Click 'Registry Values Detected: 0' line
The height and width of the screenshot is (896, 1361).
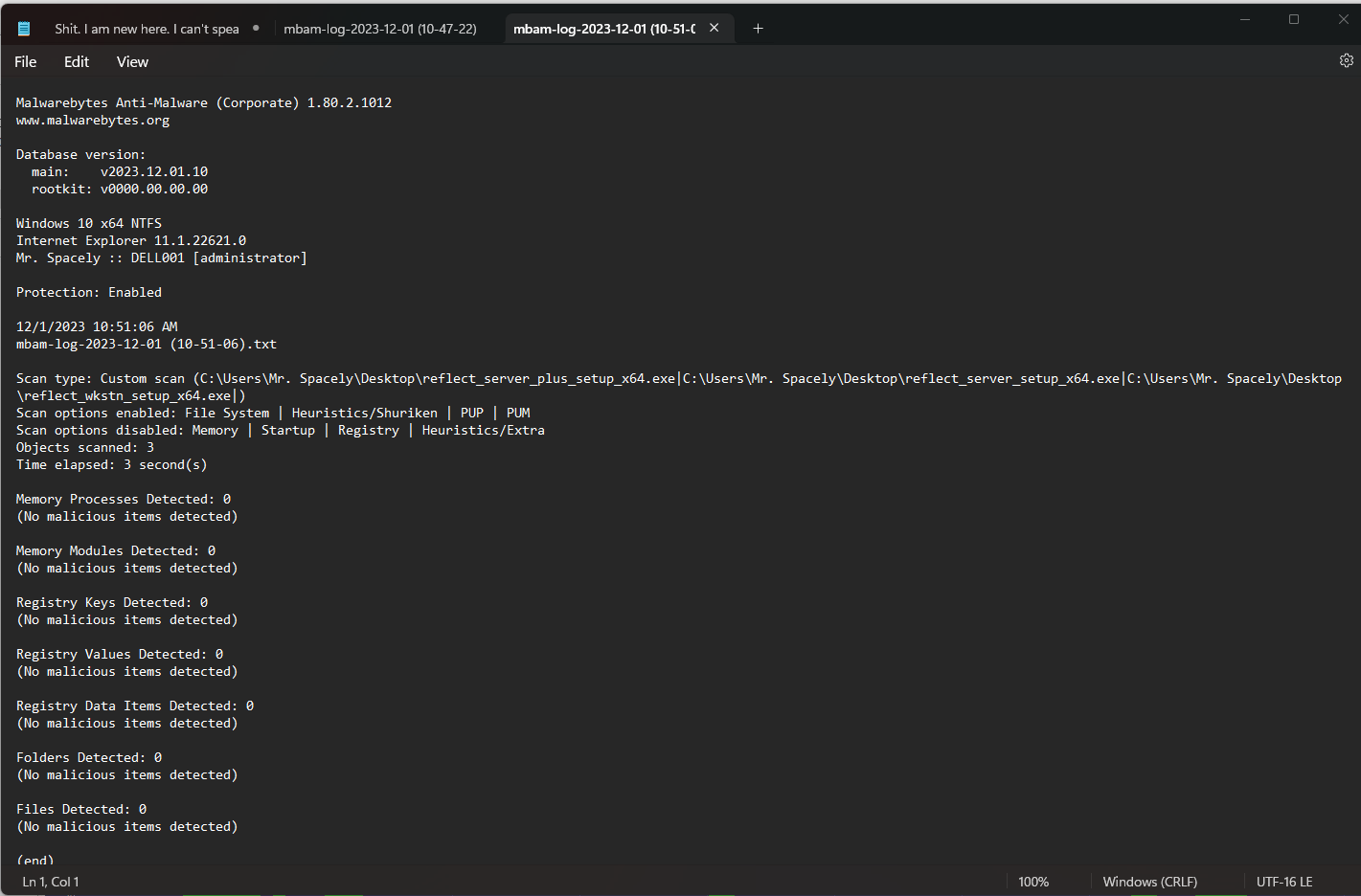tap(120, 654)
